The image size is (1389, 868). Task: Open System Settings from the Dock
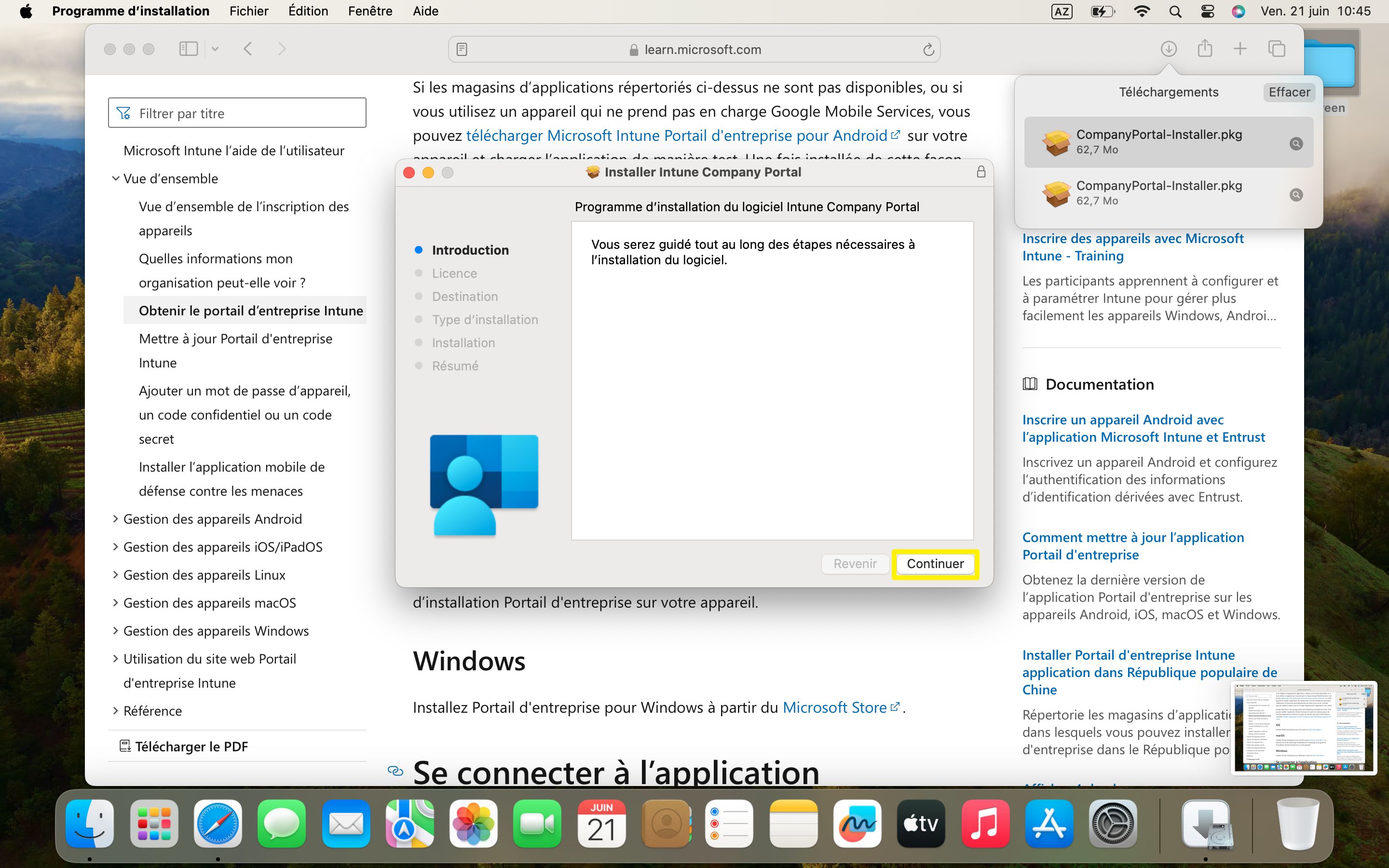pos(1113,824)
